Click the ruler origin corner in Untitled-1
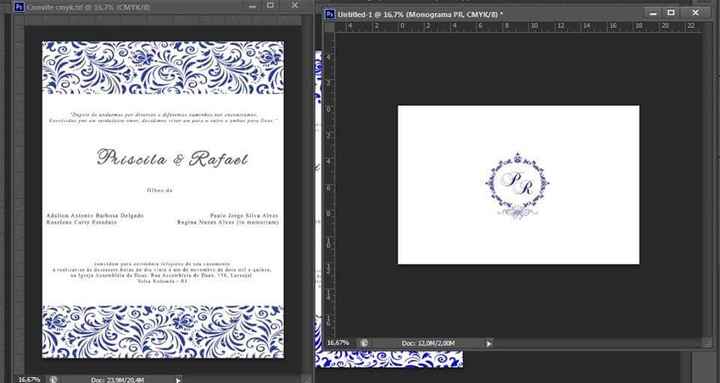The height and width of the screenshot is (383, 720). [x=330, y=27]
